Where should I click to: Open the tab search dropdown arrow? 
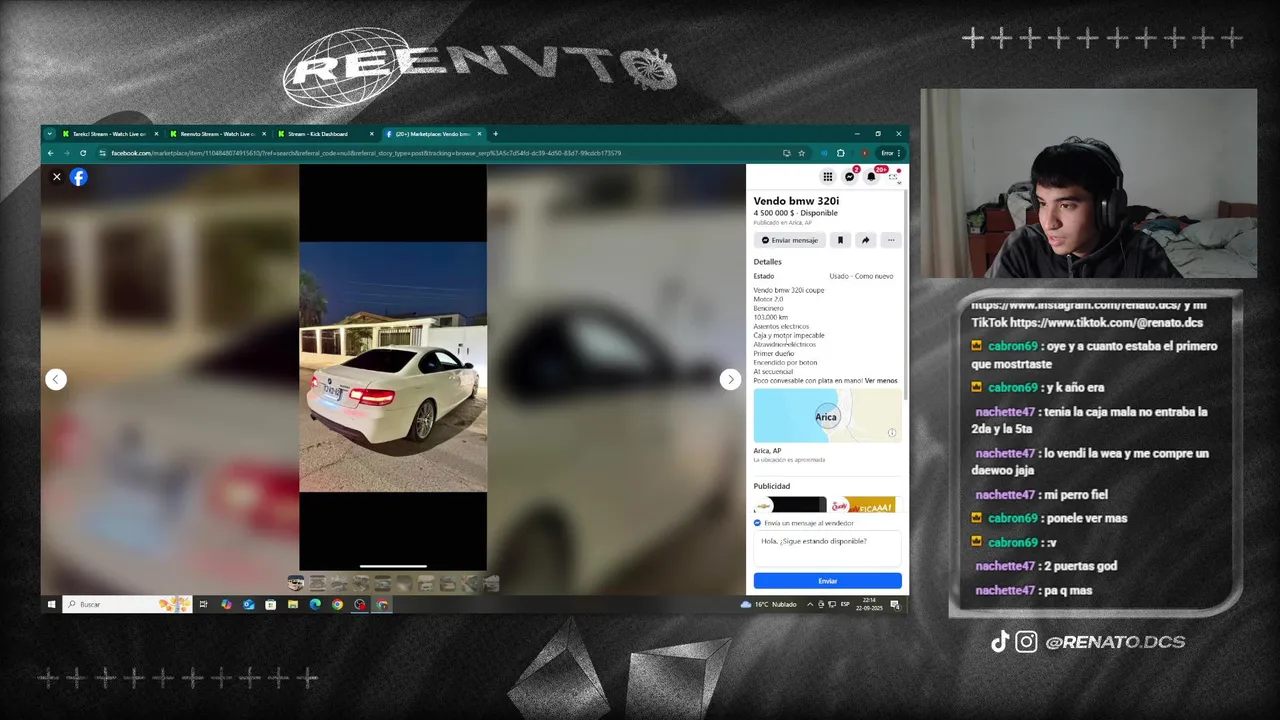pos(49,134)
